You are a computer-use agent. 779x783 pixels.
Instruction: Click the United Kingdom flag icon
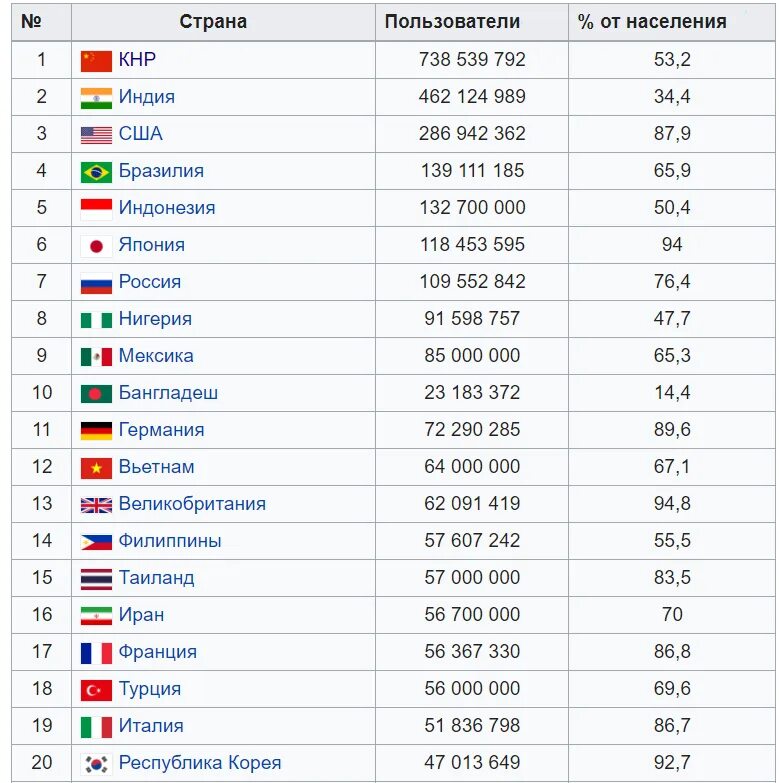pyautogui.click(x=96, y=505)
